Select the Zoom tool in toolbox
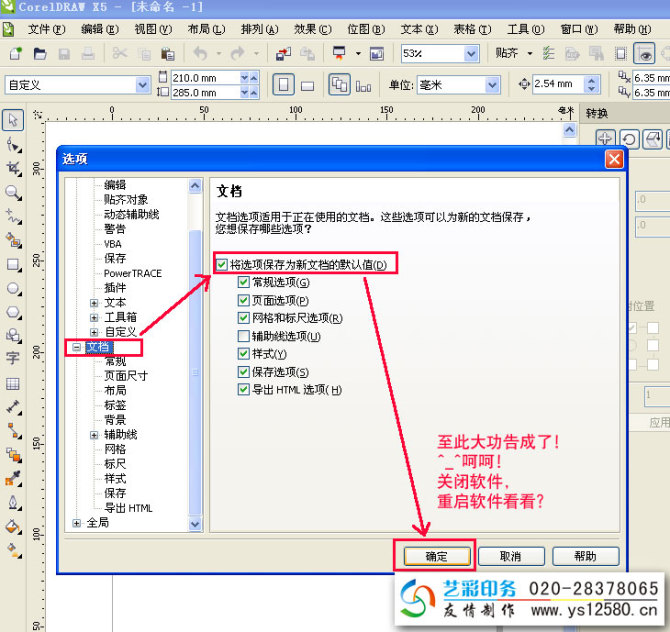670x632 pixels. (x=13, y=192)
